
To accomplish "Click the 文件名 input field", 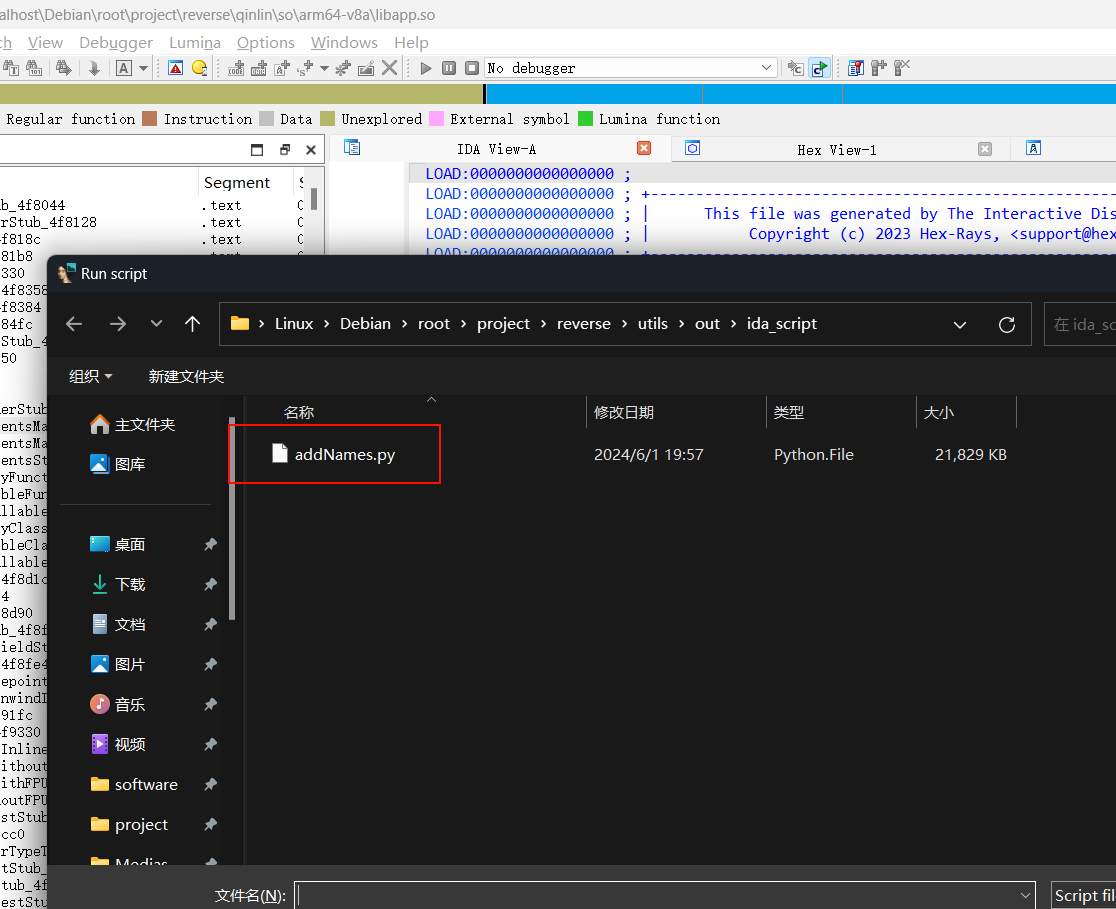I will pyautogui.click(x=660, y=895).
